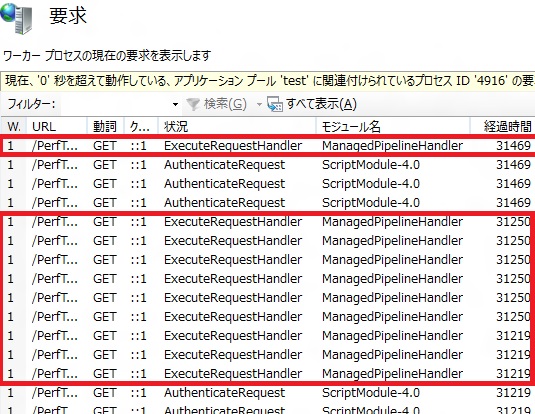The width and height of the screenshot is (535, 414).
Task: Click the W. column header
Action: (x=13, y=127)
